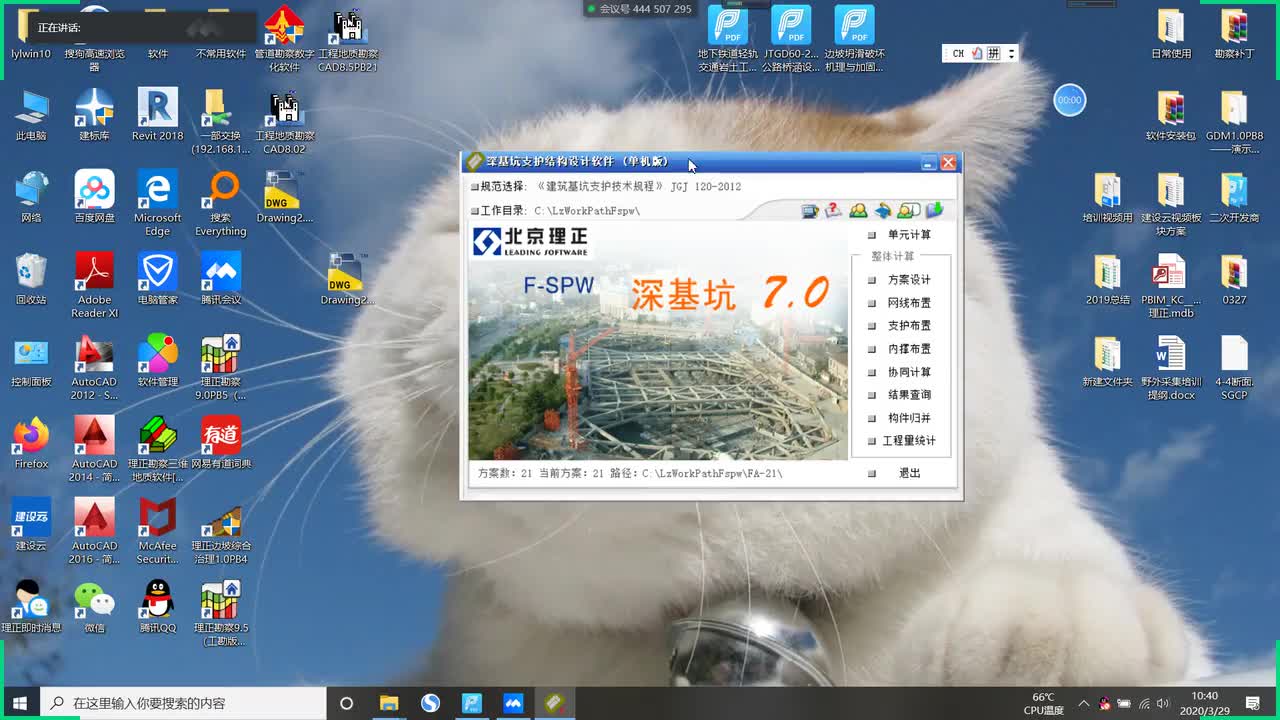Click the CH language indicator on the IME bar
1280x720 pixels.
point(958,54)
